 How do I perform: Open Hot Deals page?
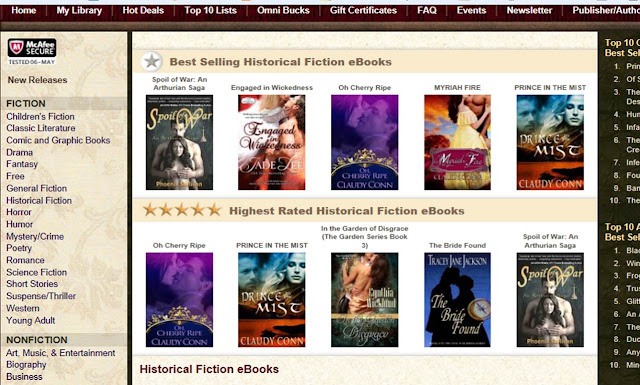point(143,10)
